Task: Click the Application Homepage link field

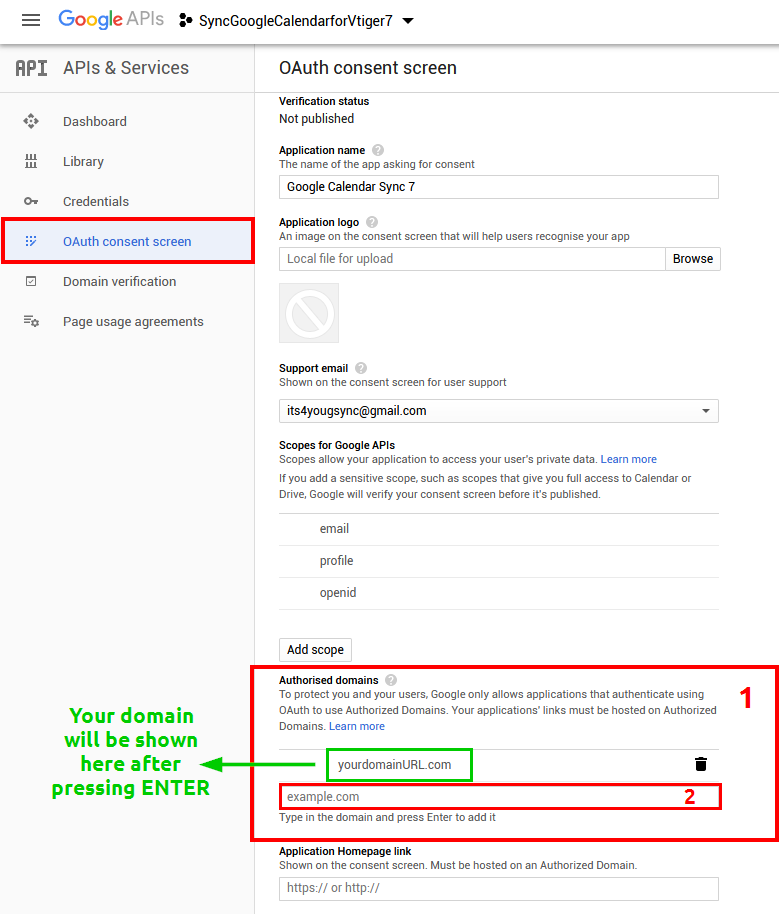Action: point(498,888)
